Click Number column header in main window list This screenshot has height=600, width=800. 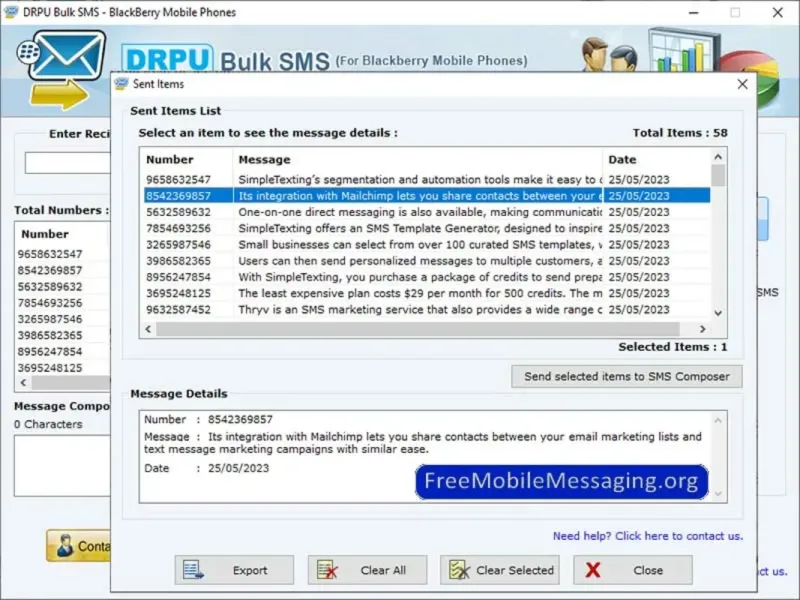coord(45,234)
